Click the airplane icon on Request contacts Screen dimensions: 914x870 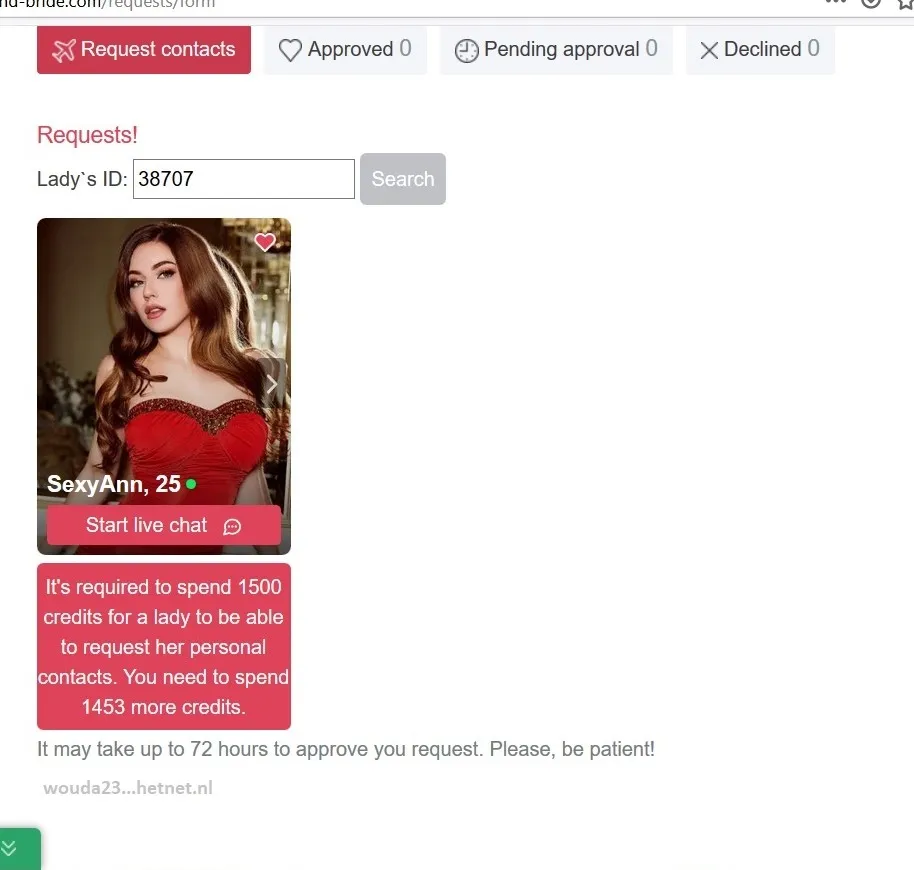pyautogui.click(x=64, y=50)
